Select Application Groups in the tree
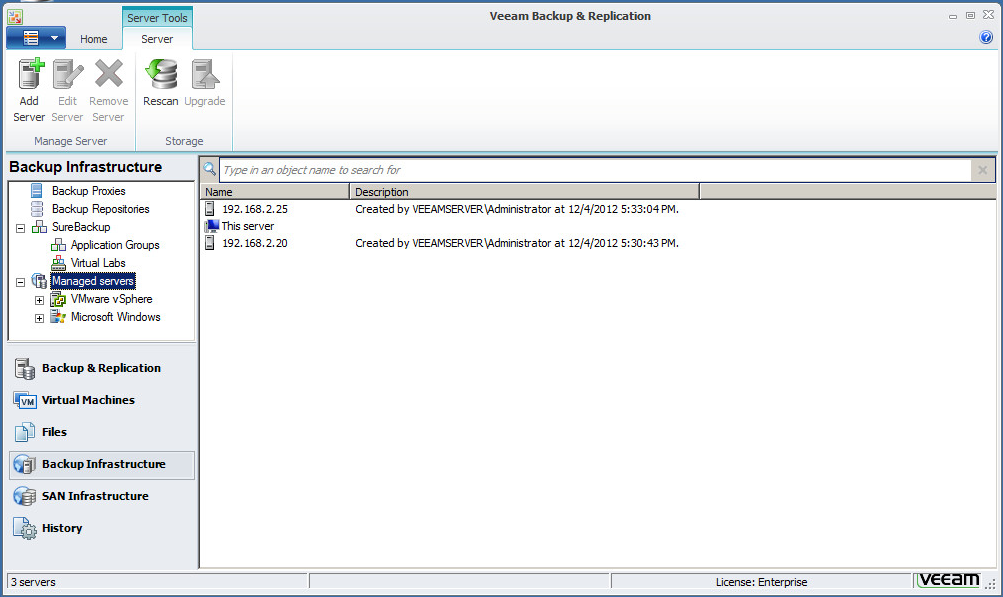The image size is (1003, 597). pos(115,244)
